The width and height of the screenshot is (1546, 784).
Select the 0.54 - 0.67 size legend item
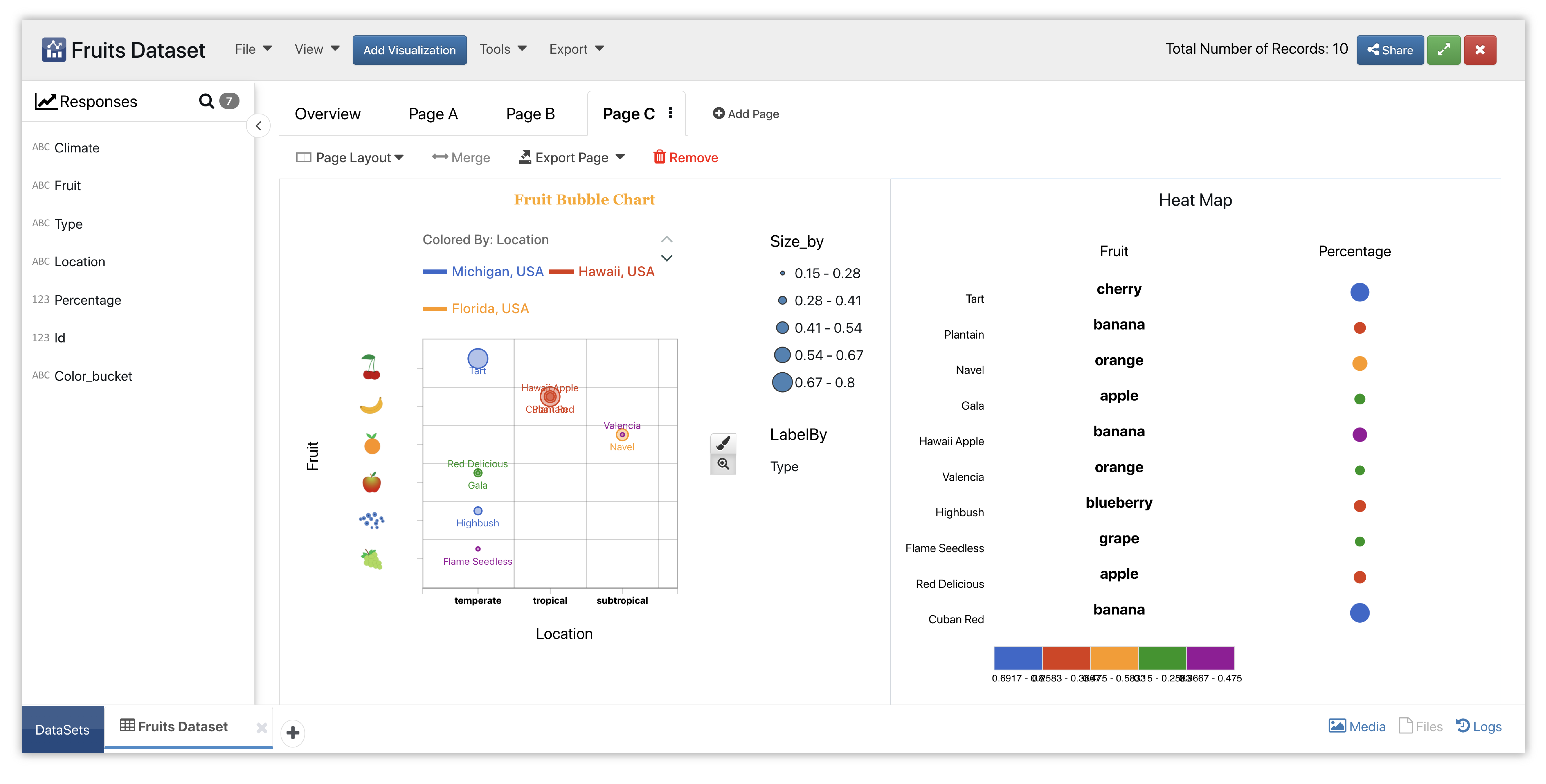819,355
